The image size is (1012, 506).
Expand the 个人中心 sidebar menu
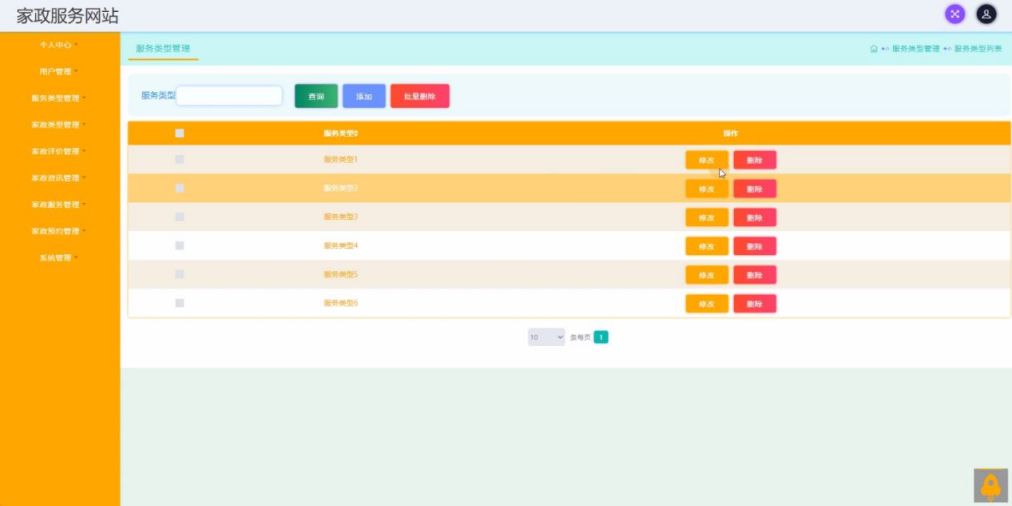(58, 45)
